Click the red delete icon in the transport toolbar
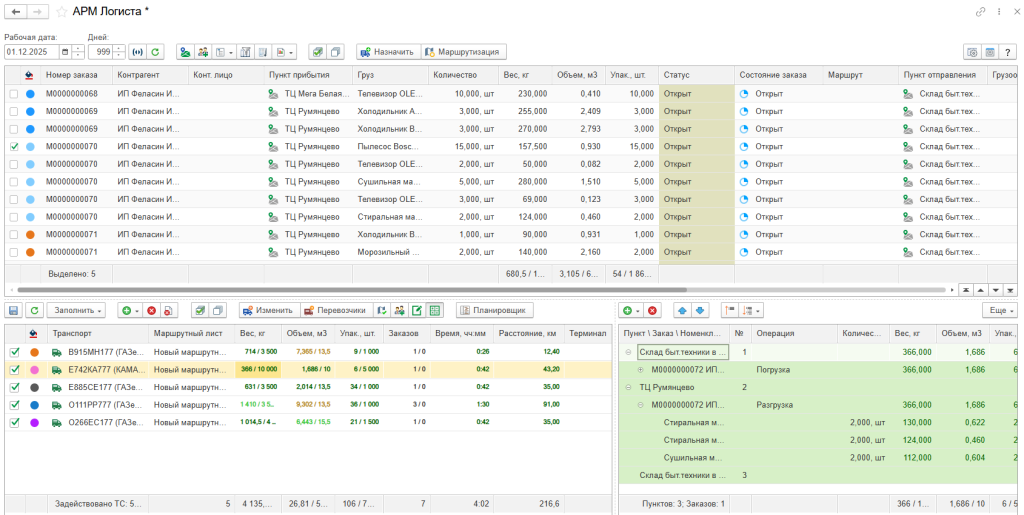Viewport: 1024px width, 515px height. pos(152,311)
